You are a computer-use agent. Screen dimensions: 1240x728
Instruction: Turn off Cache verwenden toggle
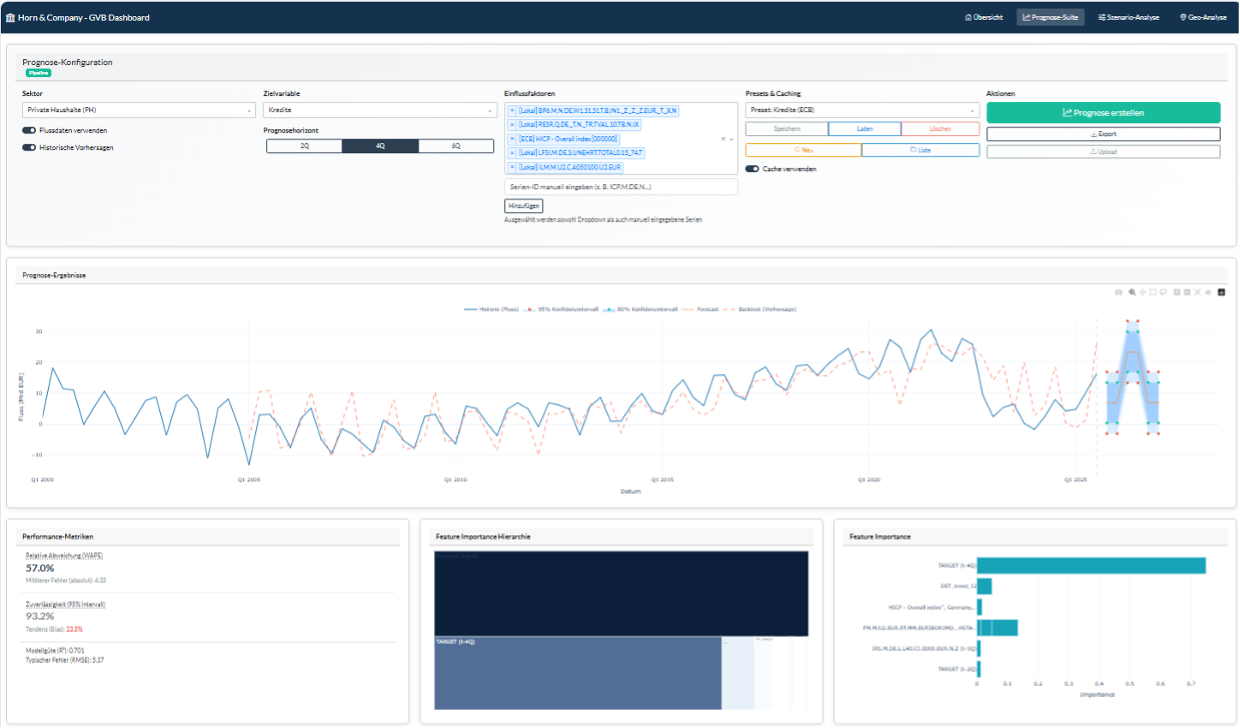coord(752,169)
